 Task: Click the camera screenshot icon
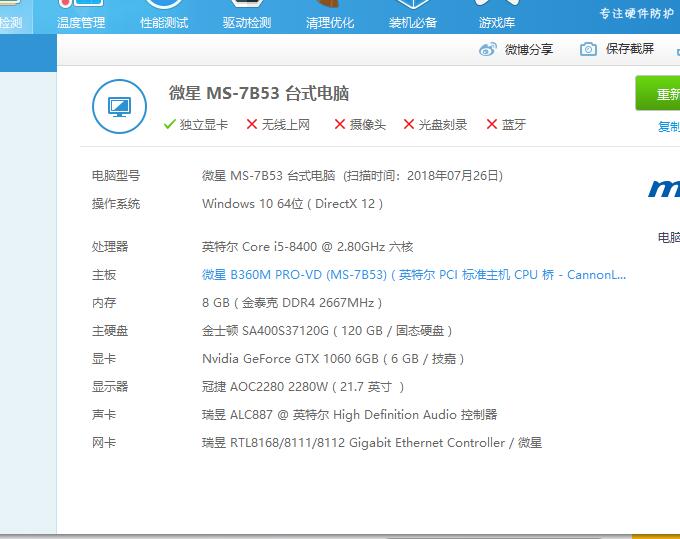pos(588,49)
